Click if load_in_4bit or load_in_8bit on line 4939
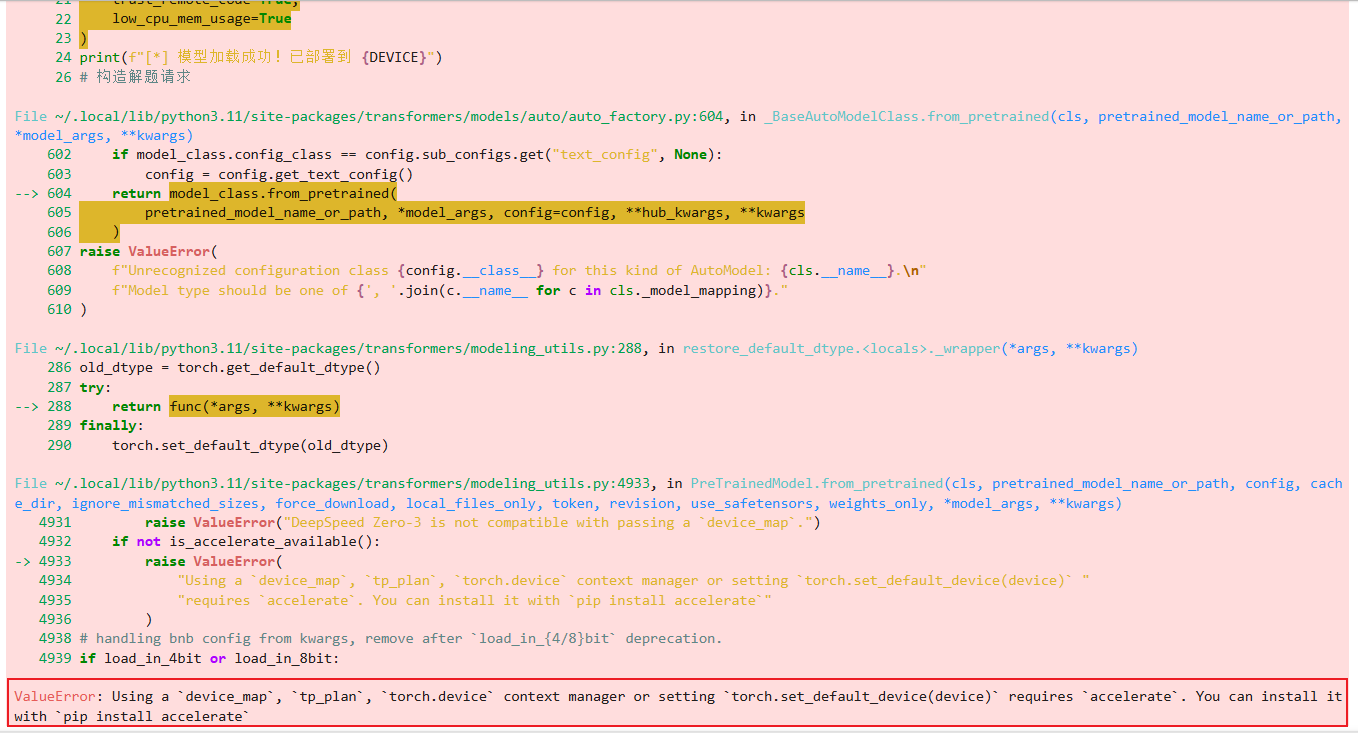The height and width of the screenshot is (734, 1358). (x=210, y=658)
